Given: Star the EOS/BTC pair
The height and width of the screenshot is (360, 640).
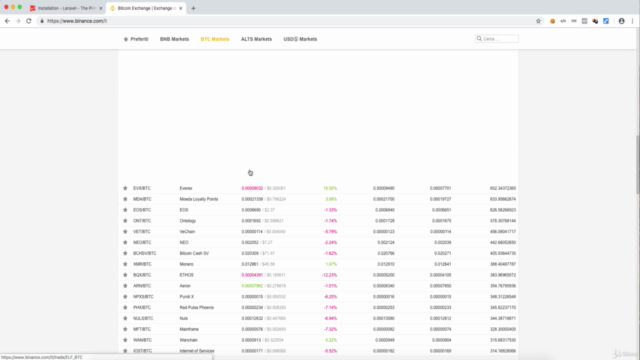Looking at the screenshot, I should pyautogui.click(x=125, y=210).
